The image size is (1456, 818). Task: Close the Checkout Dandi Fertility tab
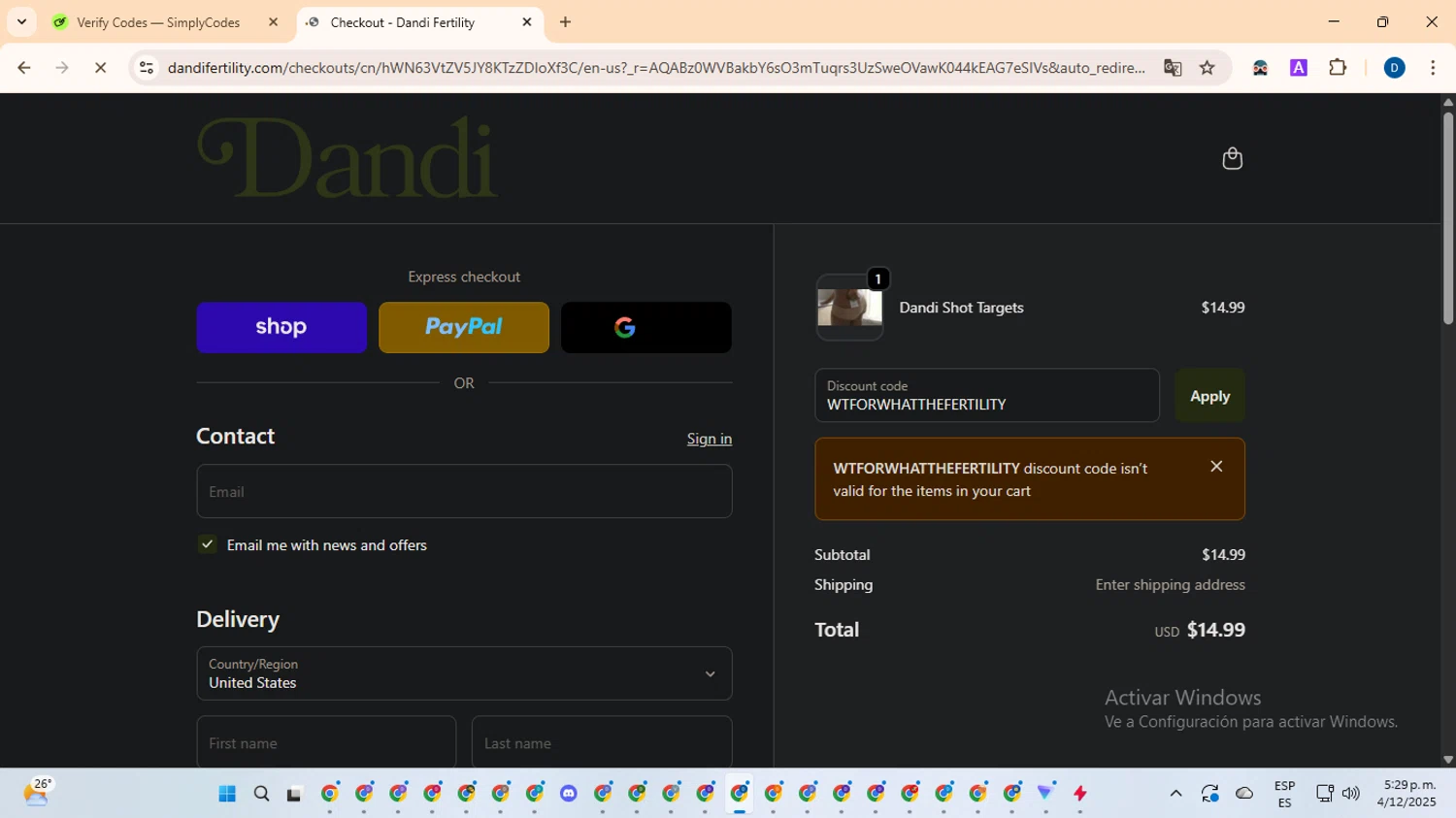527,22
